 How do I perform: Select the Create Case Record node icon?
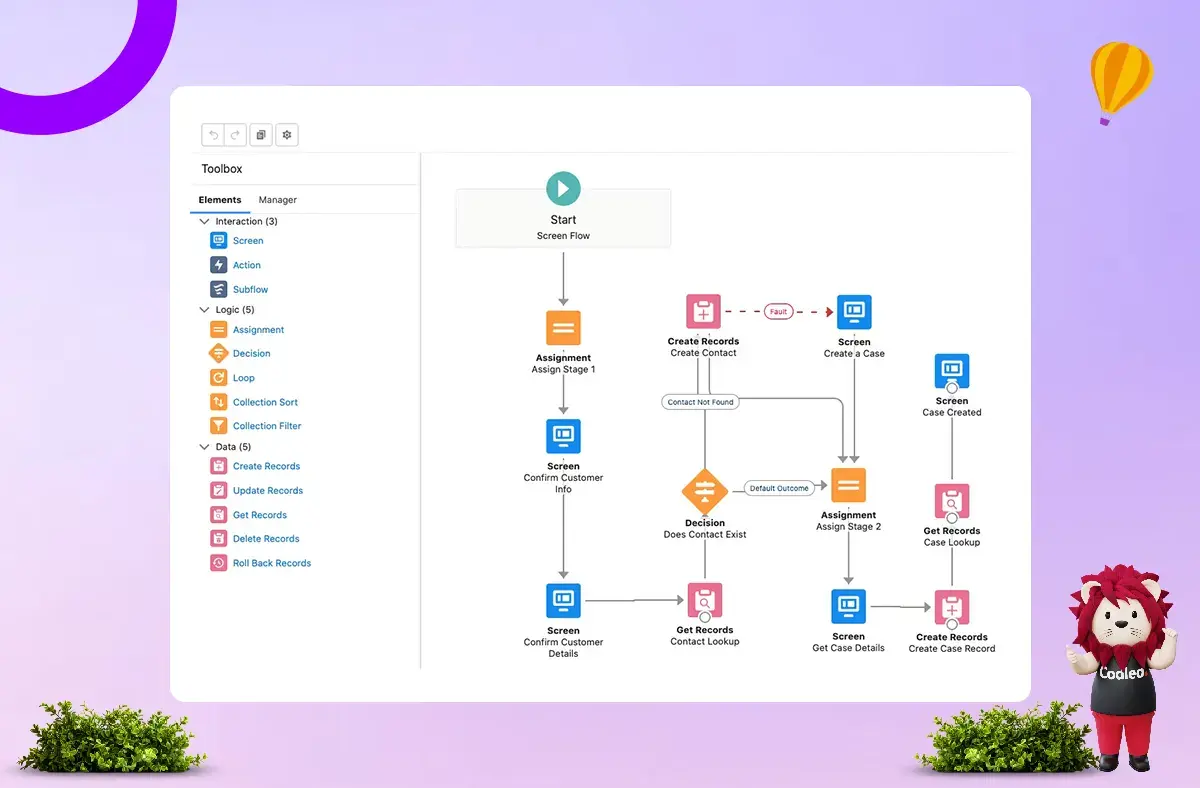(952, 607)
